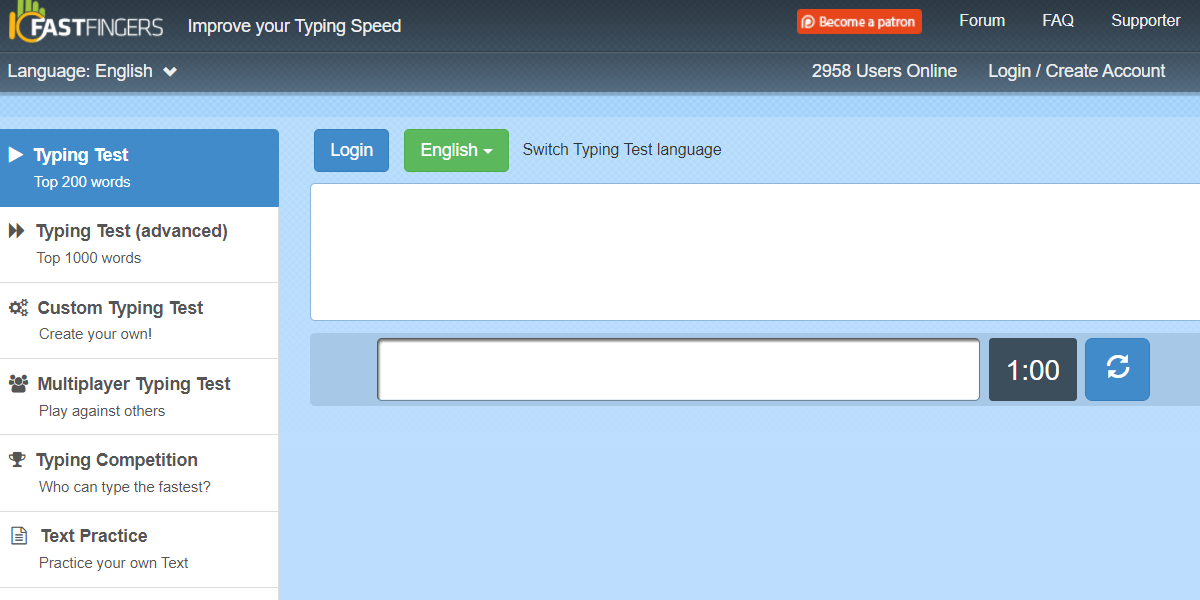Open Login / Create Account
The width and height of the screenshot is (1200, 600).
tap(1076, 71)
